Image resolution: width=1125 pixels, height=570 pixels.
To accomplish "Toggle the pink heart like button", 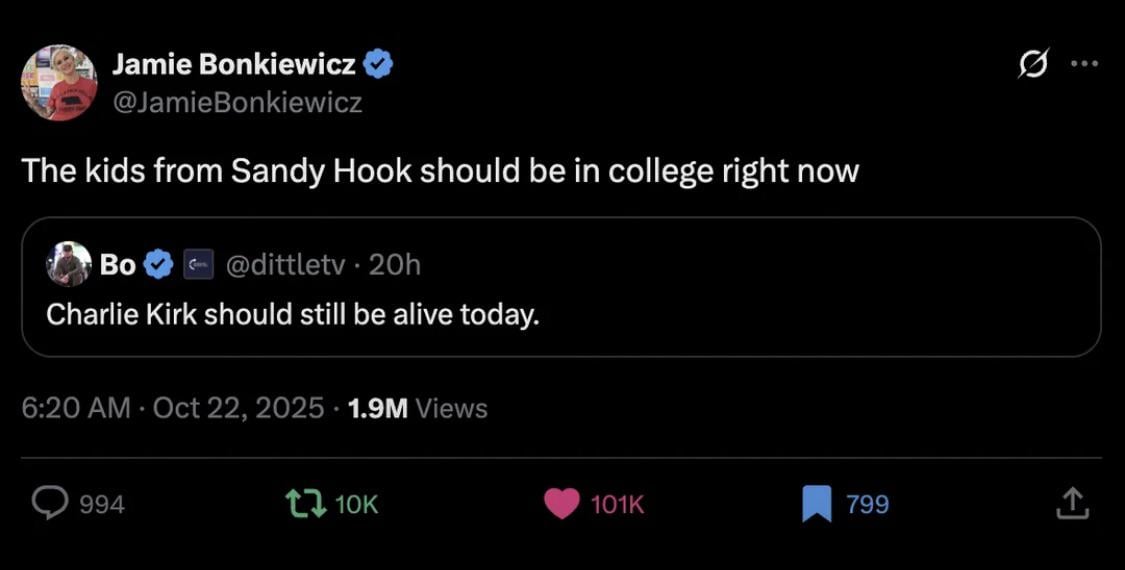I will [x=562, y=503].
